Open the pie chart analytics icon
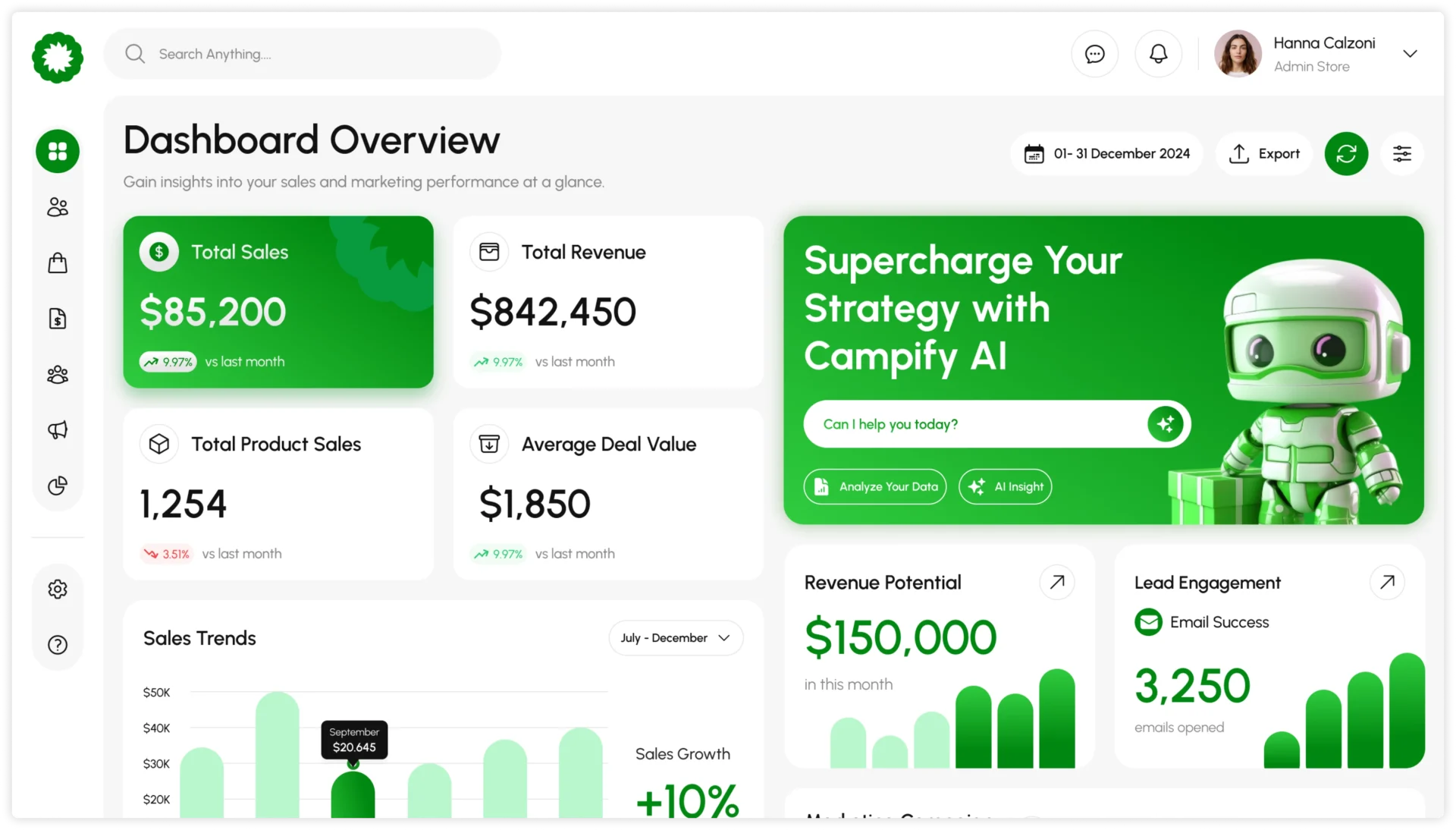1456x830 pixels. pyautogui.click(x=58, y=486)
